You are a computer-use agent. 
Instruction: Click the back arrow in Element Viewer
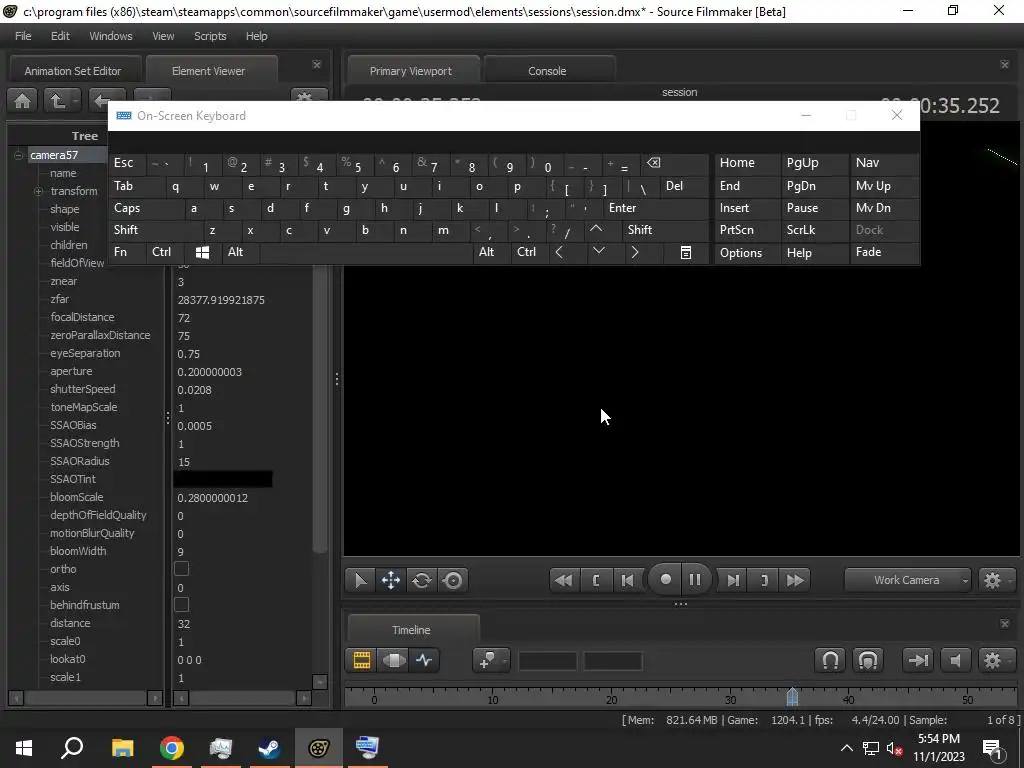coord(102,101)
